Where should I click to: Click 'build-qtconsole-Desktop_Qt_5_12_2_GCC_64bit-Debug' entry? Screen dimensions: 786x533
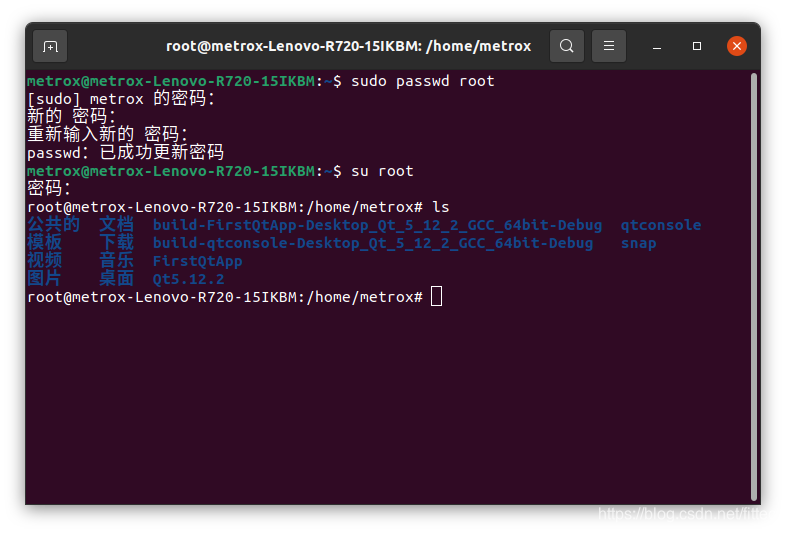point(372,243)
